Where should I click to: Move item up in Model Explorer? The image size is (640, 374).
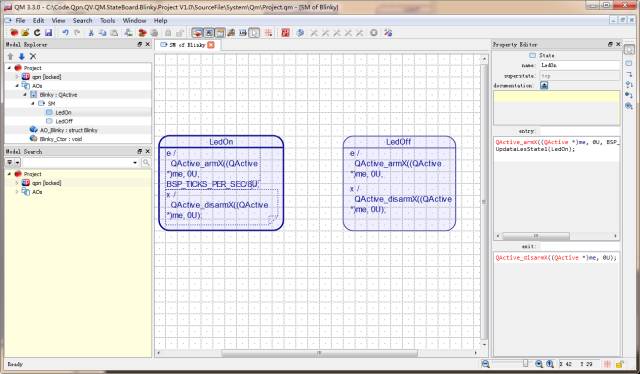point(11,56)
